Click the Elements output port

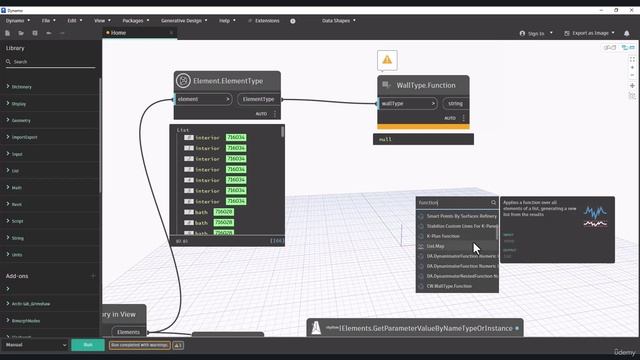[x=129, y=332]
